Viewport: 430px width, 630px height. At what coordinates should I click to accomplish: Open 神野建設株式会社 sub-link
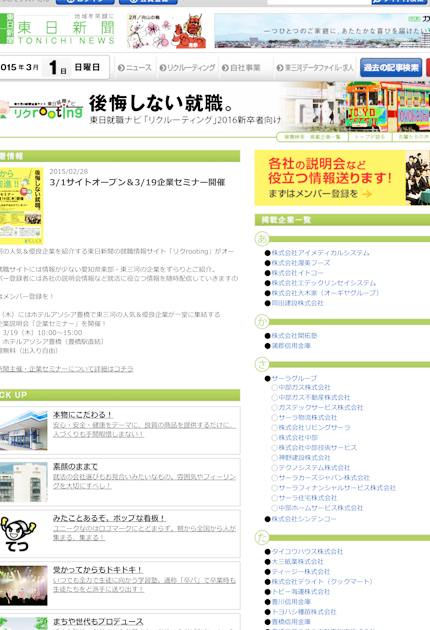(305, 458)
